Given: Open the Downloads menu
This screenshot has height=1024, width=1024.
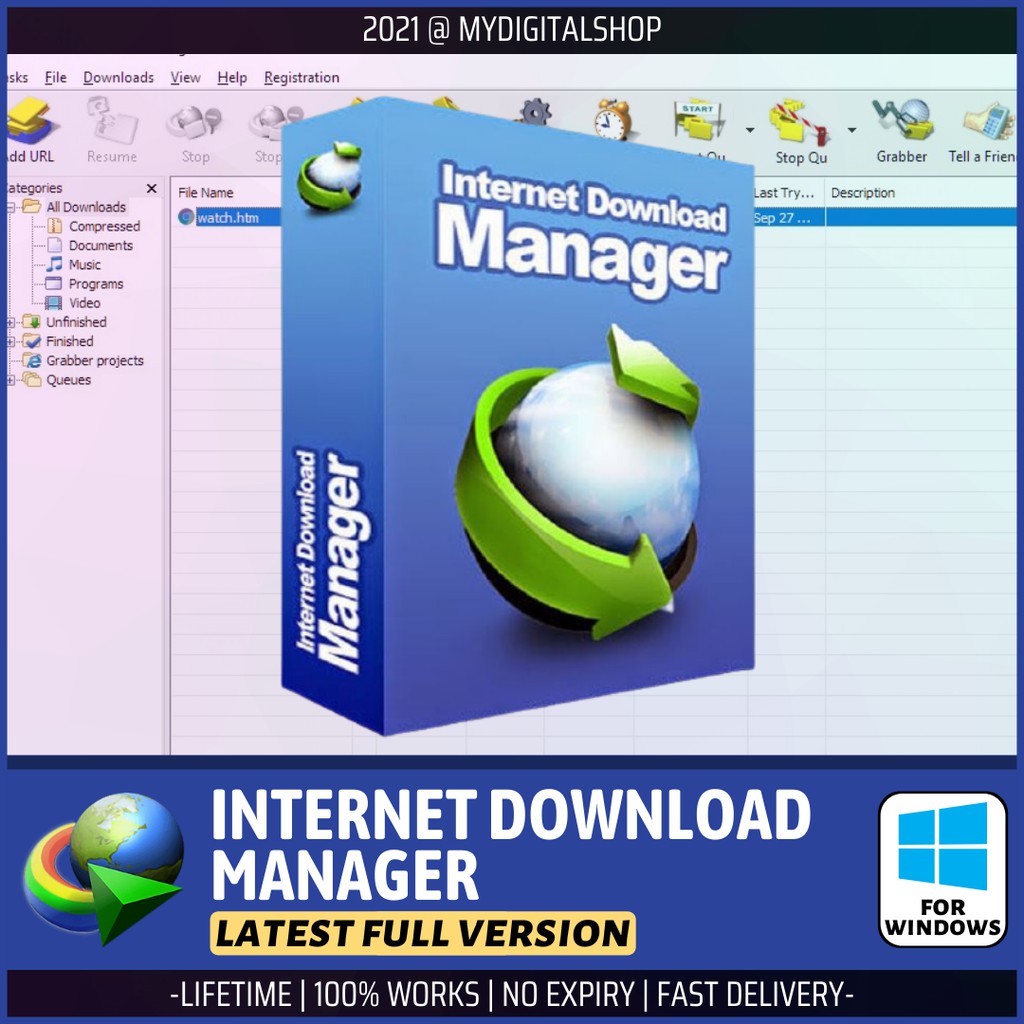Looking at the screenshot, I should (x=118, y=77).
